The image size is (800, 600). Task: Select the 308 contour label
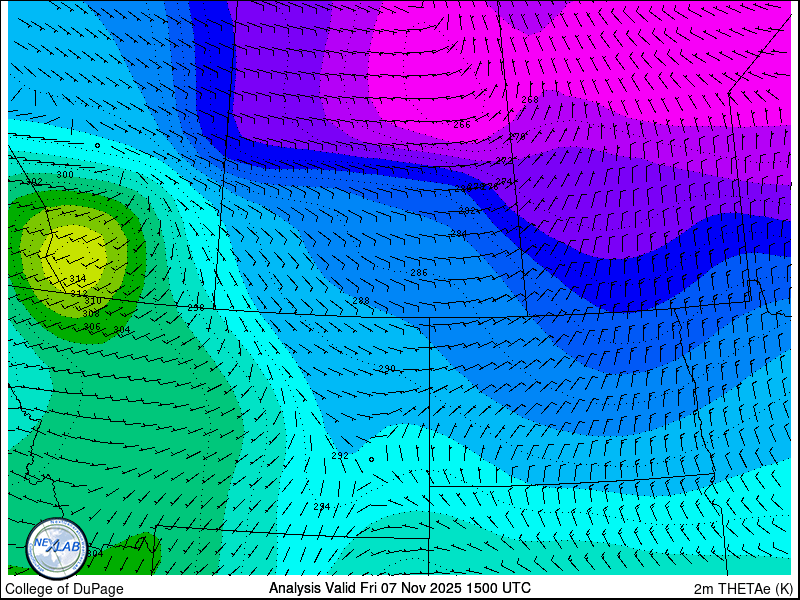pyautogui.click(x=91, y=313)
